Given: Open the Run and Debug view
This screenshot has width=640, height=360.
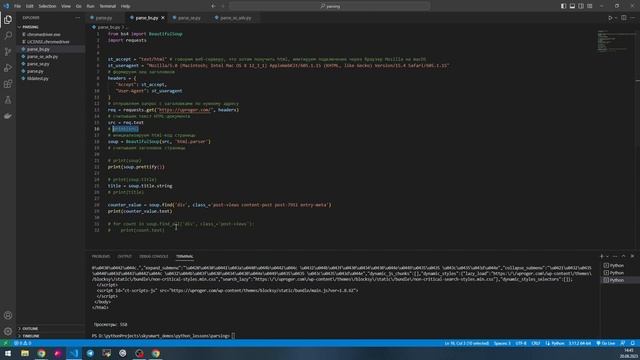Looking at the screenshot, I should pos(8,68).
